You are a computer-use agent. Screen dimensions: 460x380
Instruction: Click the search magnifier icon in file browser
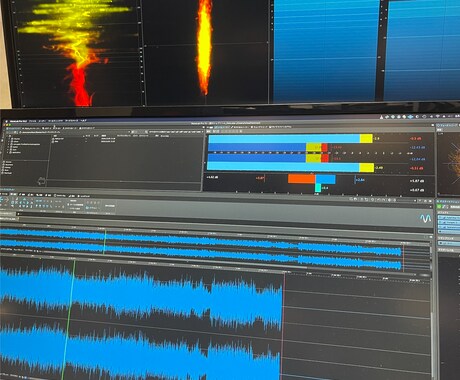pyautogui.click(x=146, y=132)
